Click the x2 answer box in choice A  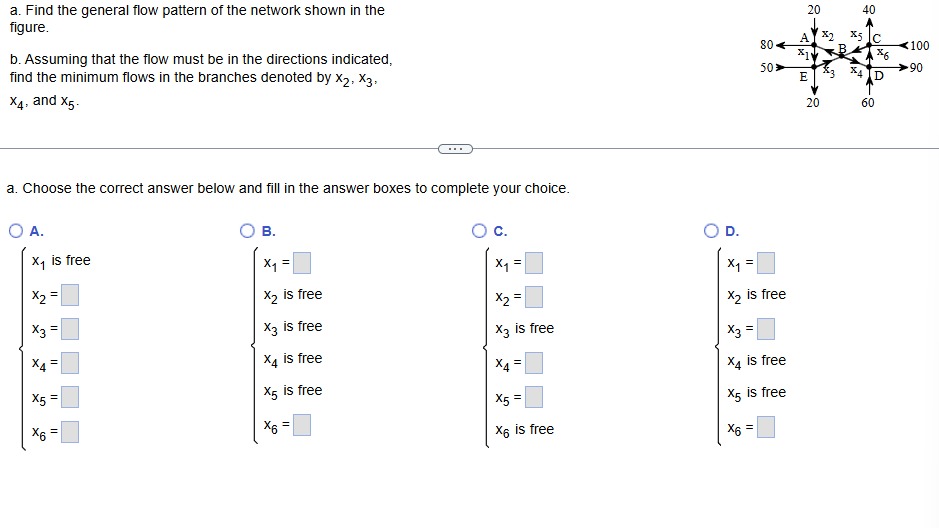(x=70, y=295)
